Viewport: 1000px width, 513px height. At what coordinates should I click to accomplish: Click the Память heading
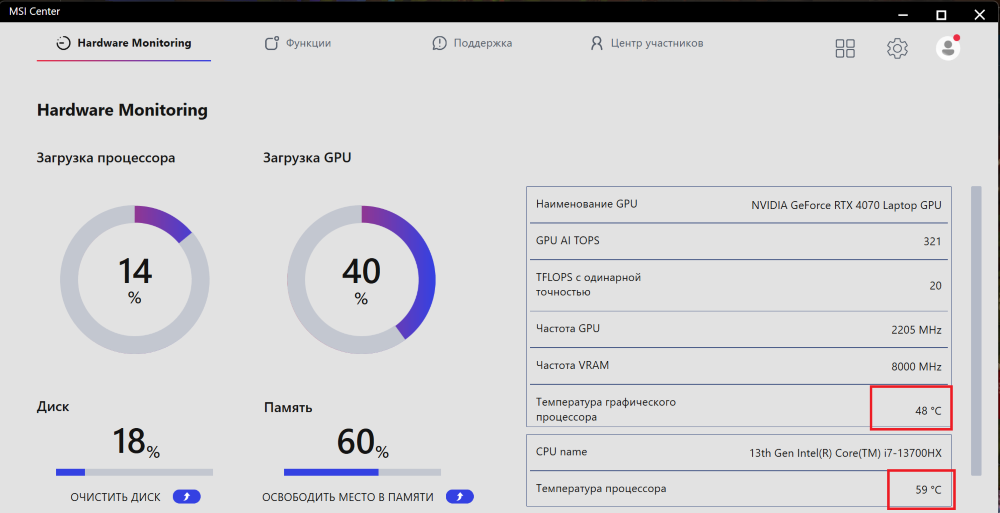tap(288, 407)
